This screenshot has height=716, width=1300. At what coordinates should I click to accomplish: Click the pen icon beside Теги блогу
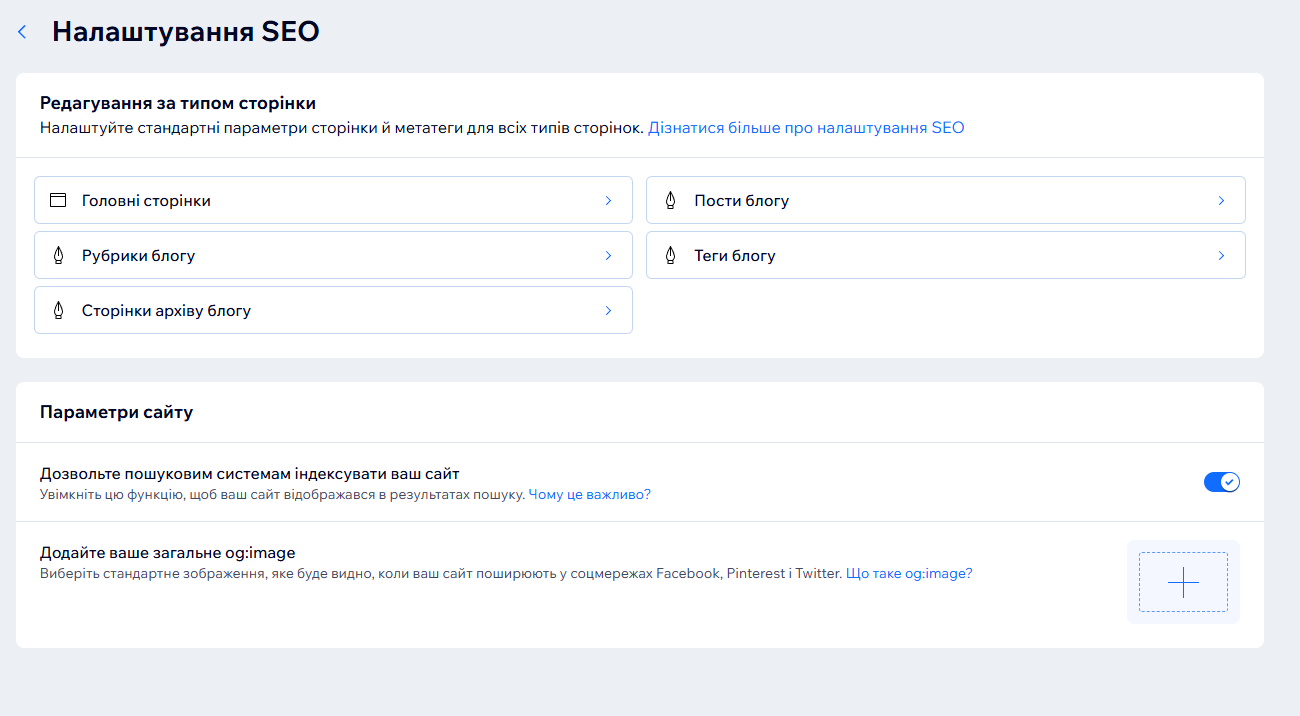671,256
